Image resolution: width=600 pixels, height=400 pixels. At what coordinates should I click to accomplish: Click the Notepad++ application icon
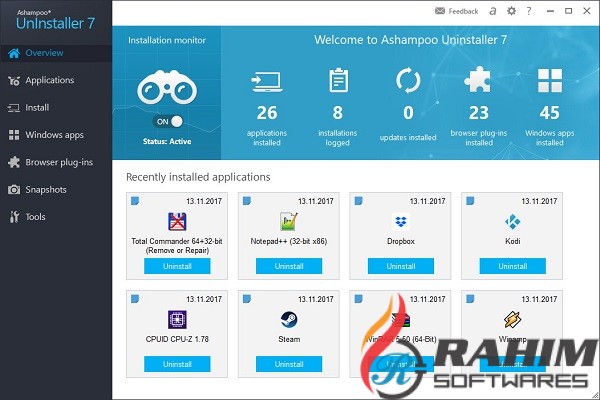tap(289, 222)
